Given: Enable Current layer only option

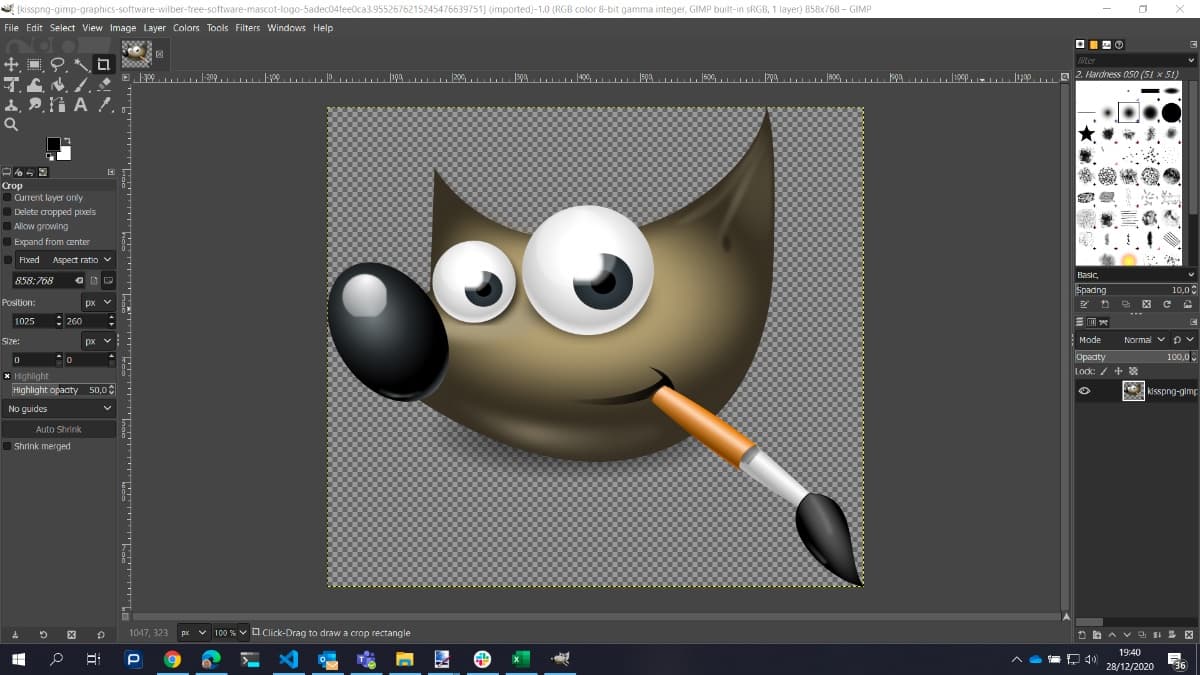Looking at the screenshot, I should tap(7, 198).
